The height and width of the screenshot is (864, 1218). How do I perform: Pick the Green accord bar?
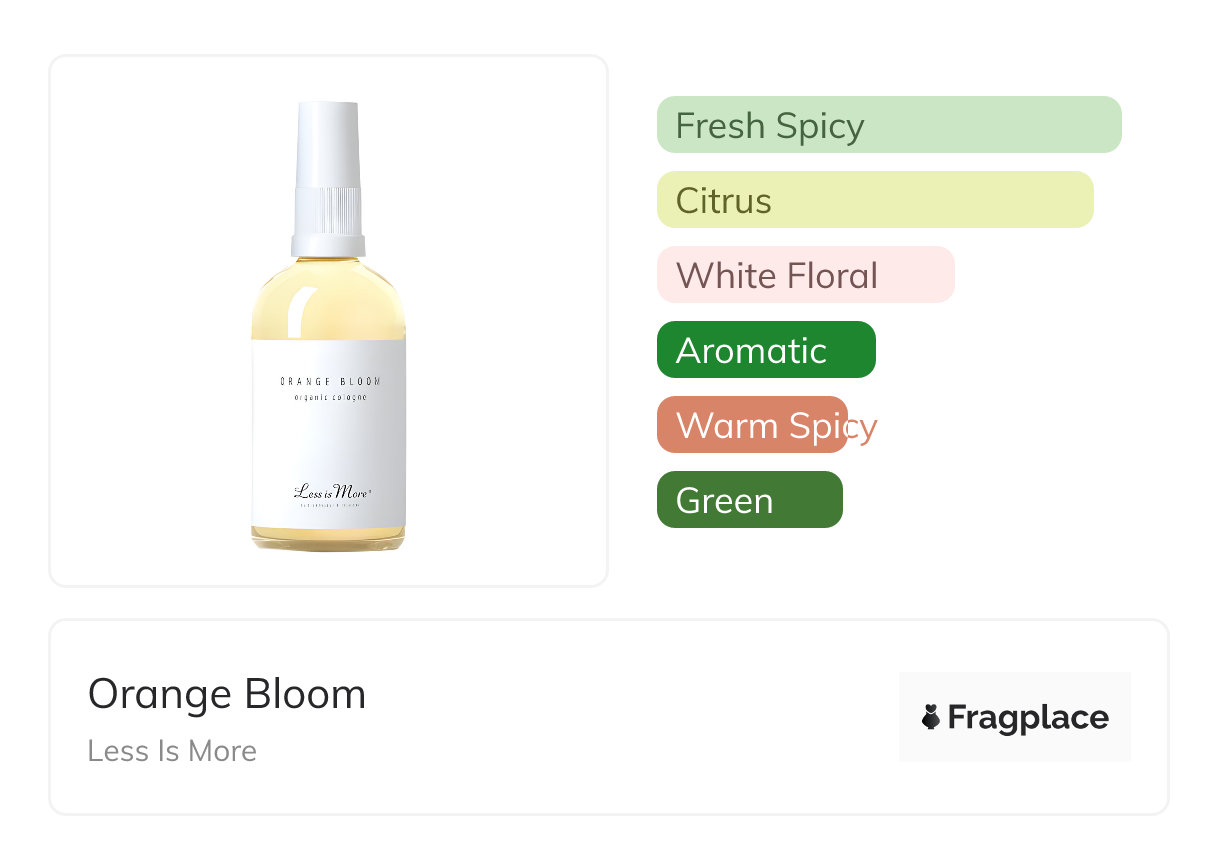point(749,500)
